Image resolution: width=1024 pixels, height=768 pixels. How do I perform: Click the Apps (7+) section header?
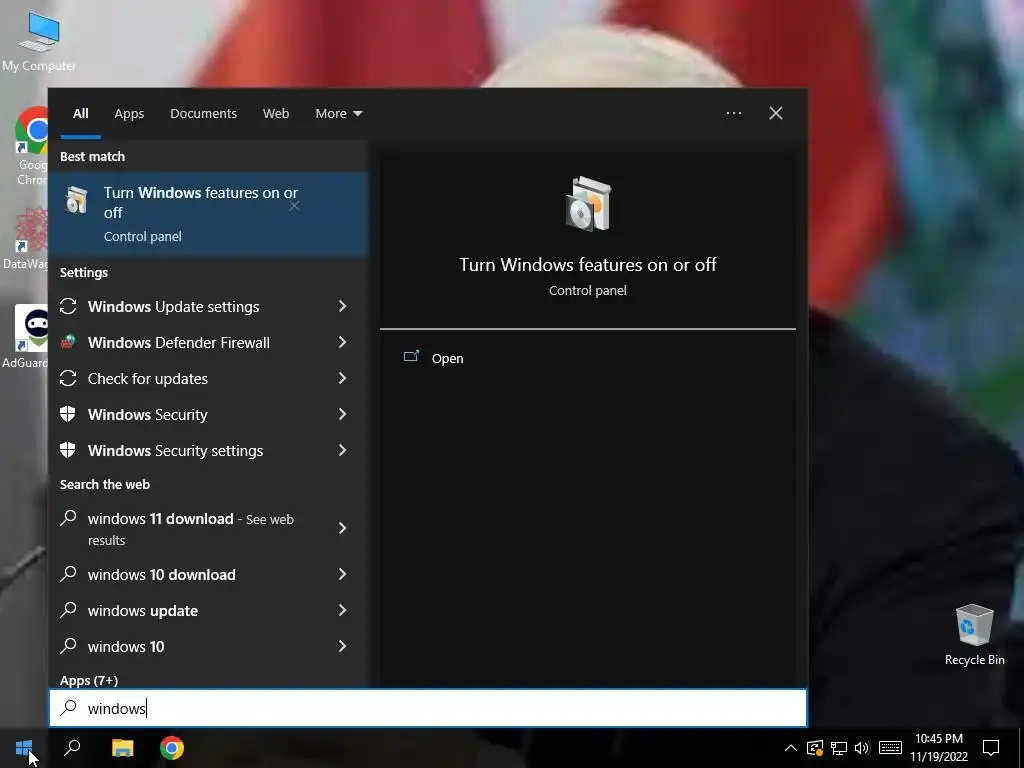click(89, 680)
